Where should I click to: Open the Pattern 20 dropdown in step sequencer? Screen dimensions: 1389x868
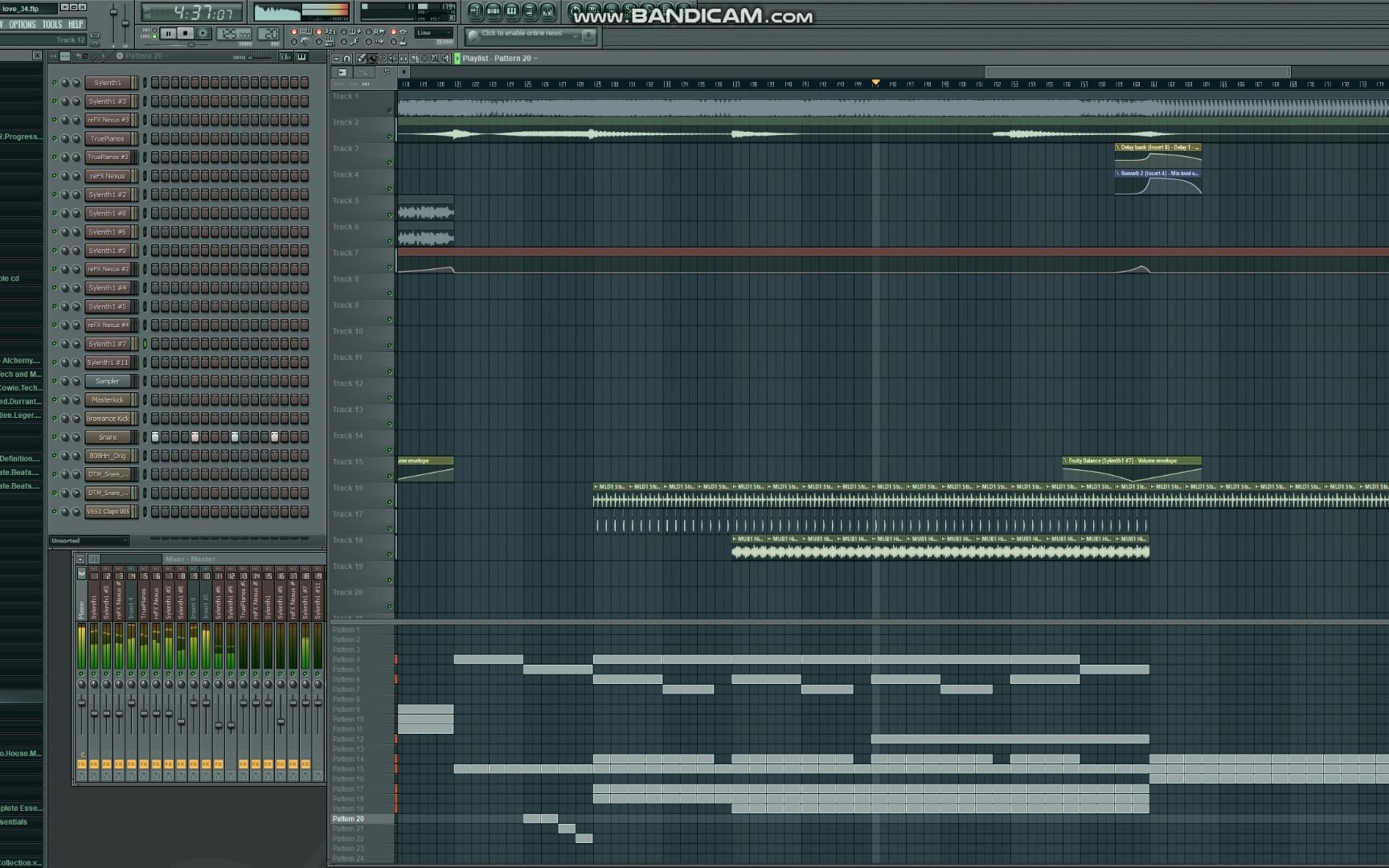coord(167,55)
